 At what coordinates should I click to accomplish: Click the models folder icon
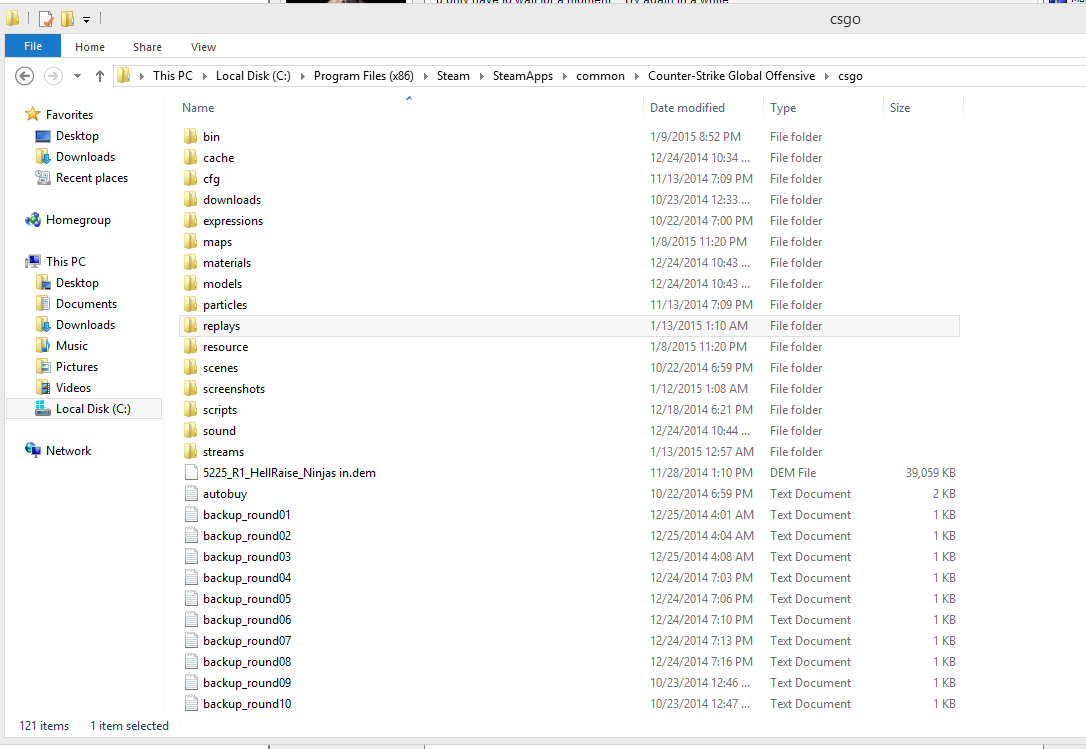point(190,283)
